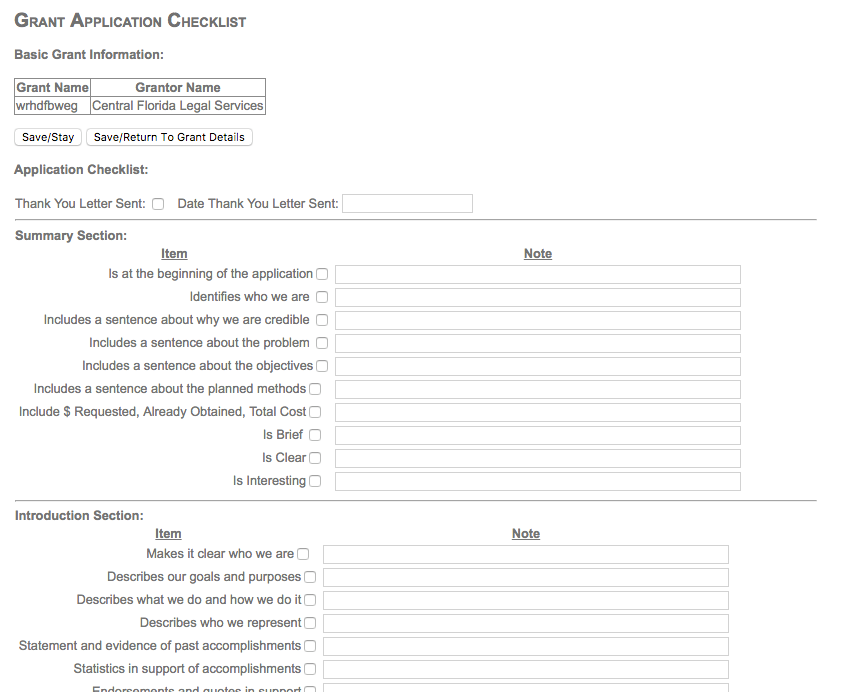Tick 'Is at the beginning of the application'
Screen dimensions: 854x692
(322, 274)
